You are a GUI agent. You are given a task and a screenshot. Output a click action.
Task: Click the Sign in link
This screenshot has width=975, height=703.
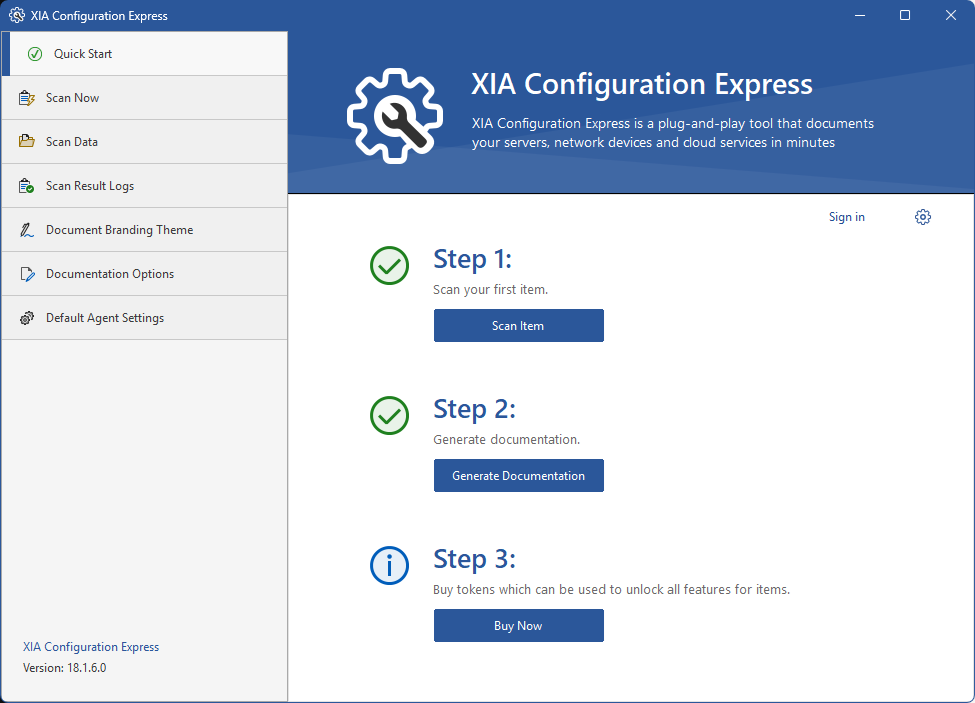tap(847, 217)
